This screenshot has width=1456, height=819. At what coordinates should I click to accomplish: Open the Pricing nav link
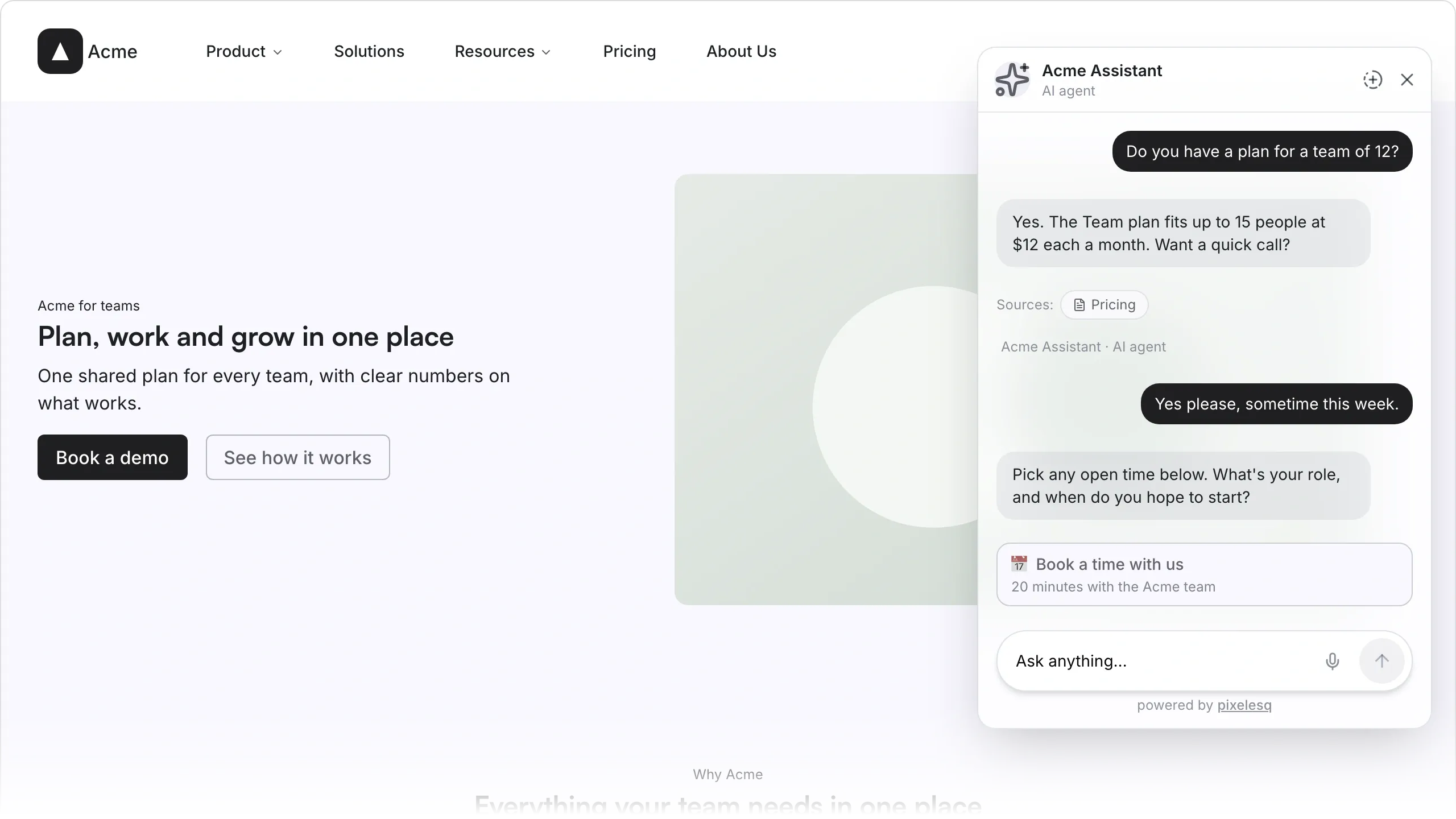(630, 51)
